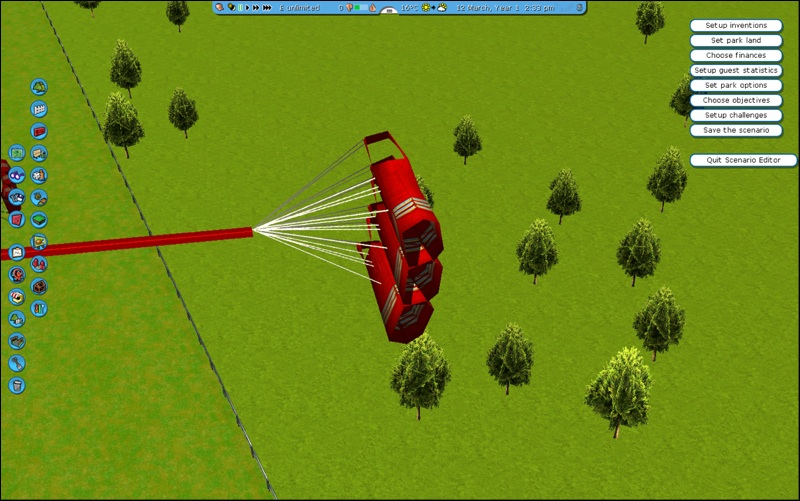800x501 pixels.
Task: Select the red fire hydrants icon
Action: (39, 264)
